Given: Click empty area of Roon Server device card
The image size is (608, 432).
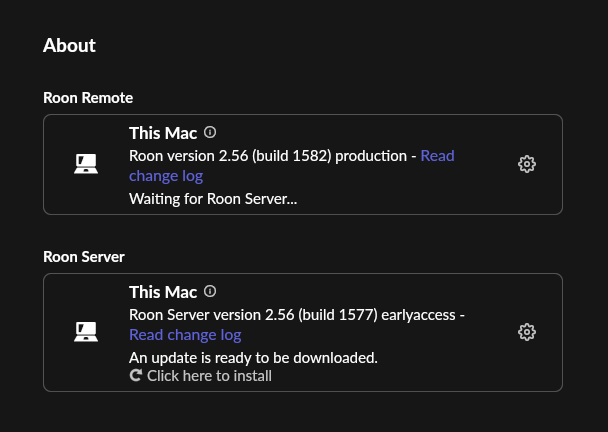Looking at the screenshot, I should [x=440, y=365].
